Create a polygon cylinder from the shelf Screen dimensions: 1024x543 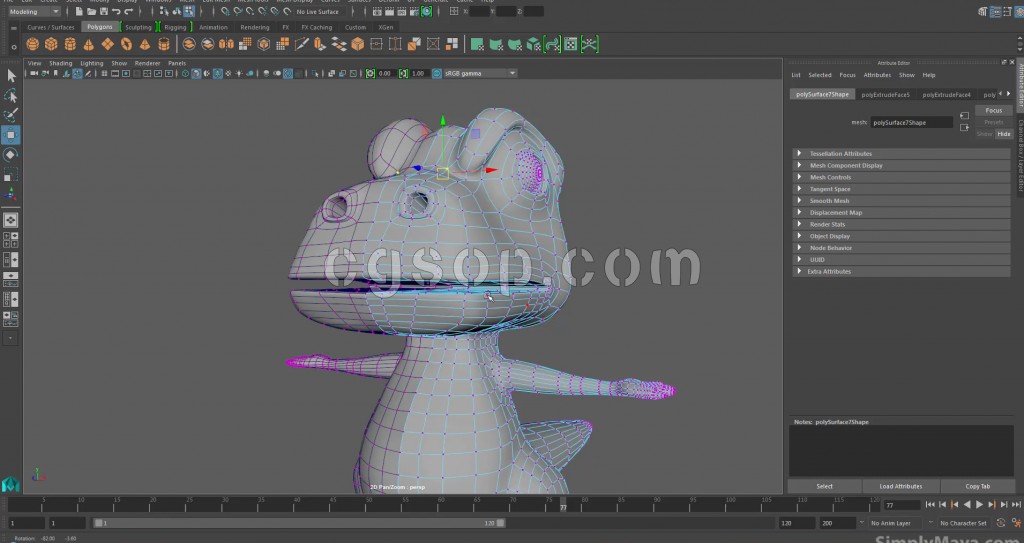(70, 44)
